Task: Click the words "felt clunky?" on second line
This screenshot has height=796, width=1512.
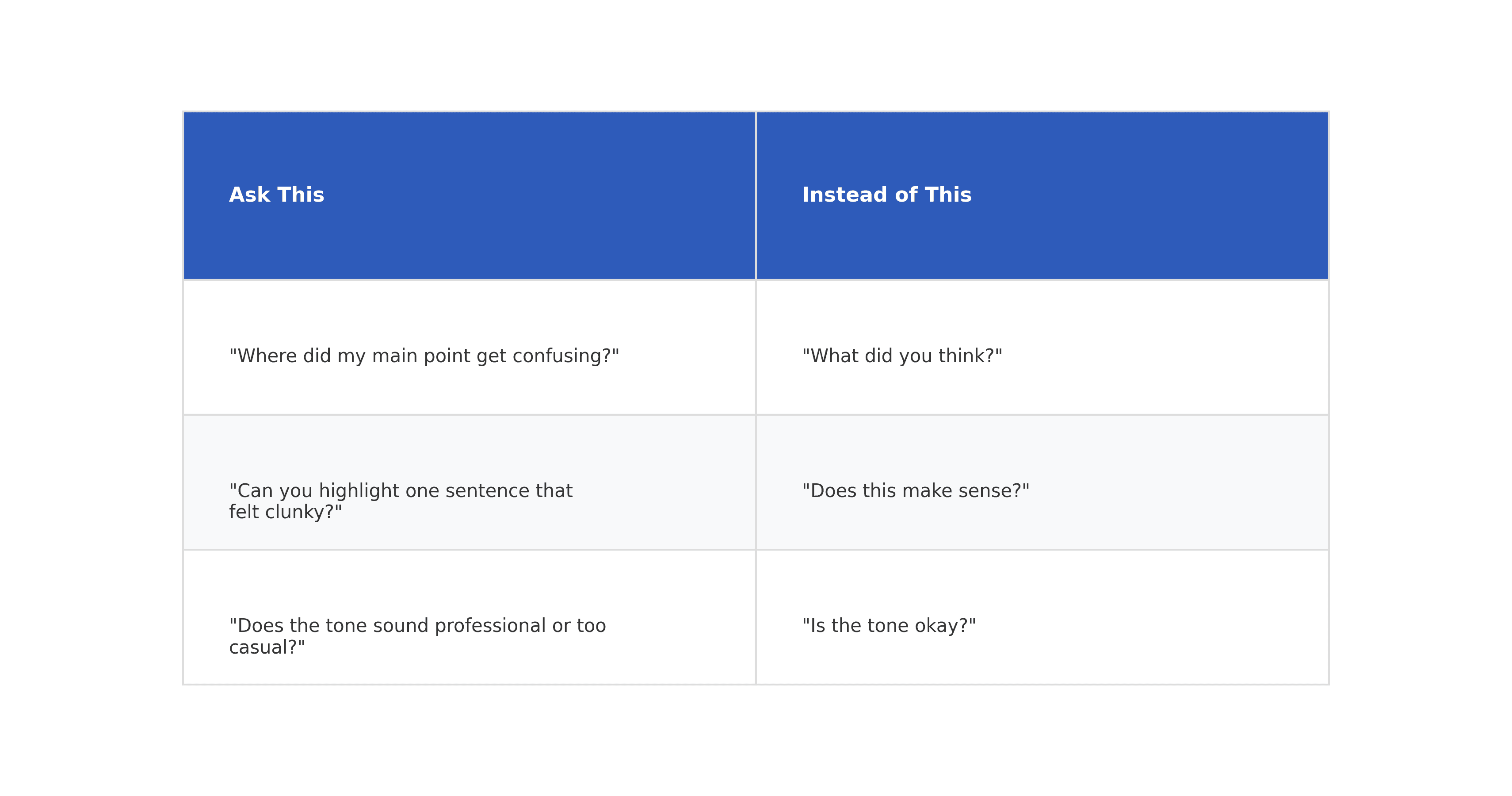Action: 285,513
